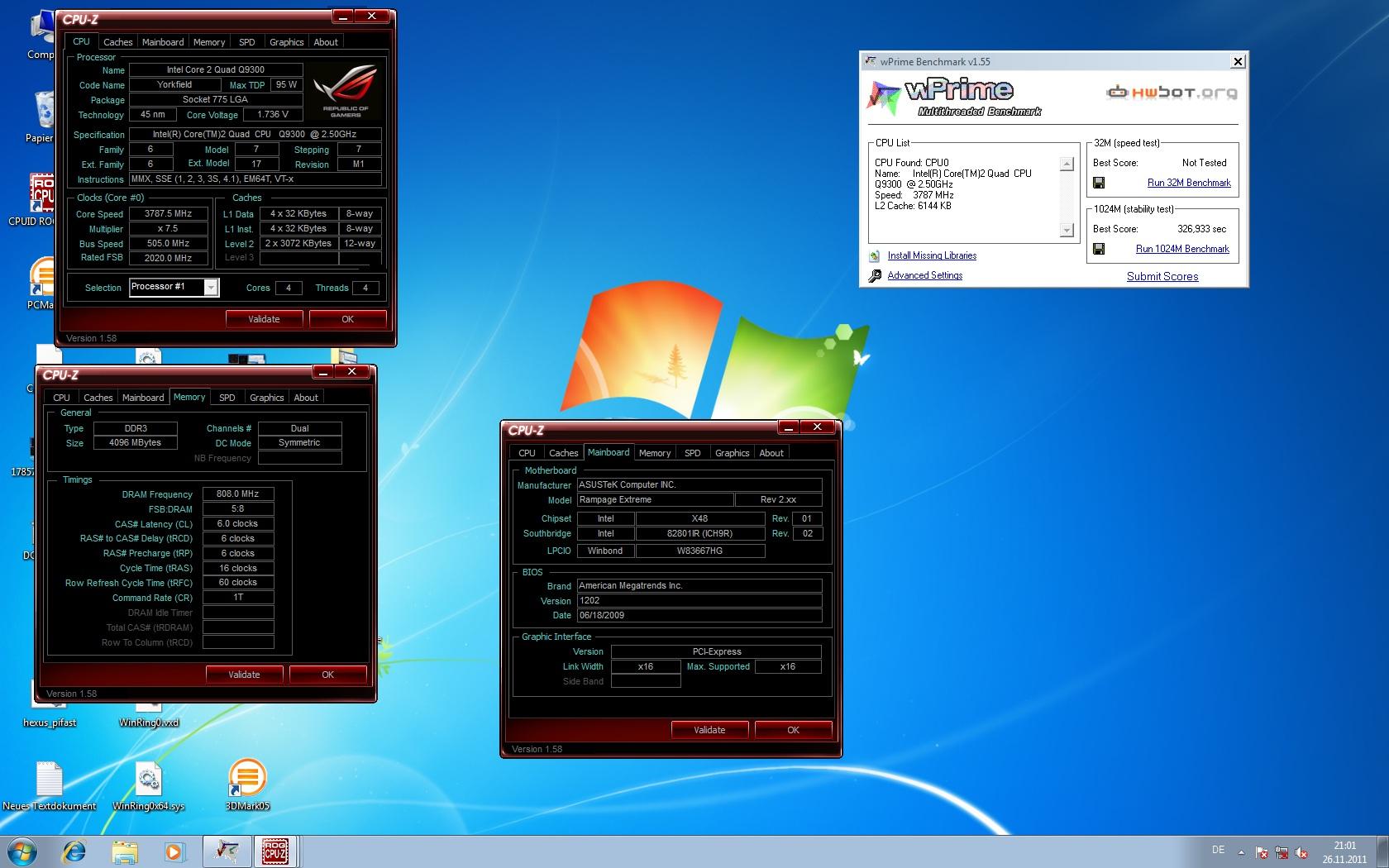
Task: Open the Install Missing Libraries link
Action: tap(932, 255)
